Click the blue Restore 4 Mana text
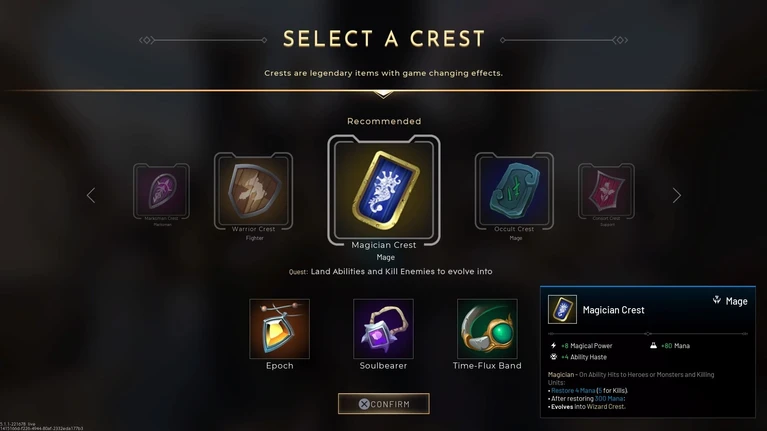The image size is (767, 431). point(573,390)
